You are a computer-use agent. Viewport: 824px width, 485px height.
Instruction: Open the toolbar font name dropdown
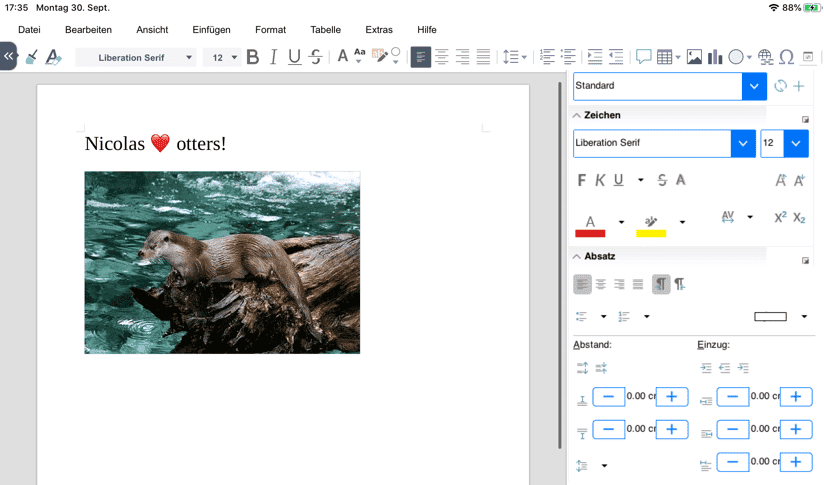189,58
